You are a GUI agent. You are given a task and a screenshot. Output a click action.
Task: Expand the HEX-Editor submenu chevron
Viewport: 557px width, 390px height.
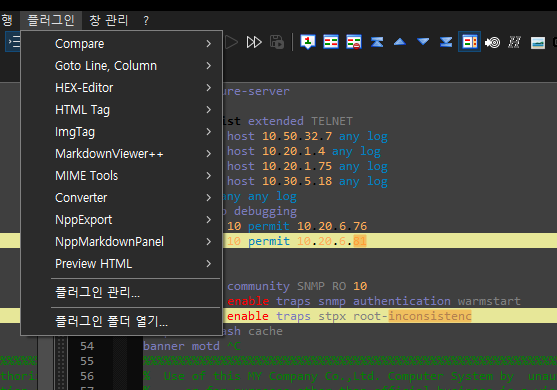tap(209, 88)
